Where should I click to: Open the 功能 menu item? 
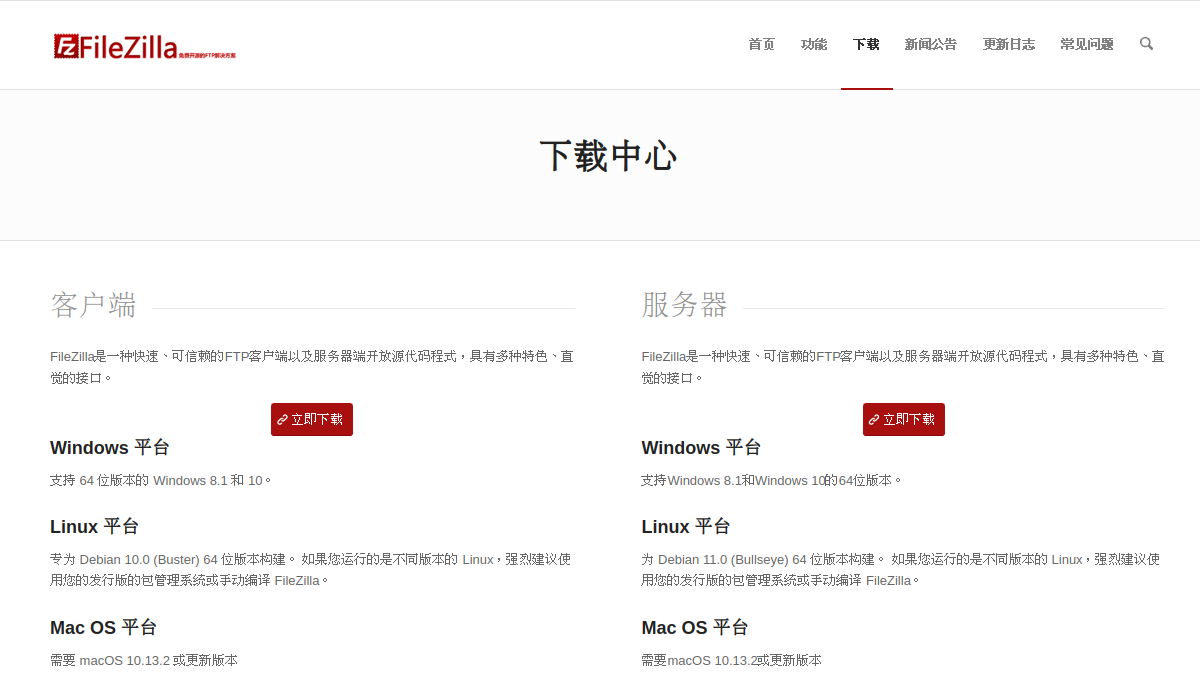814,44
